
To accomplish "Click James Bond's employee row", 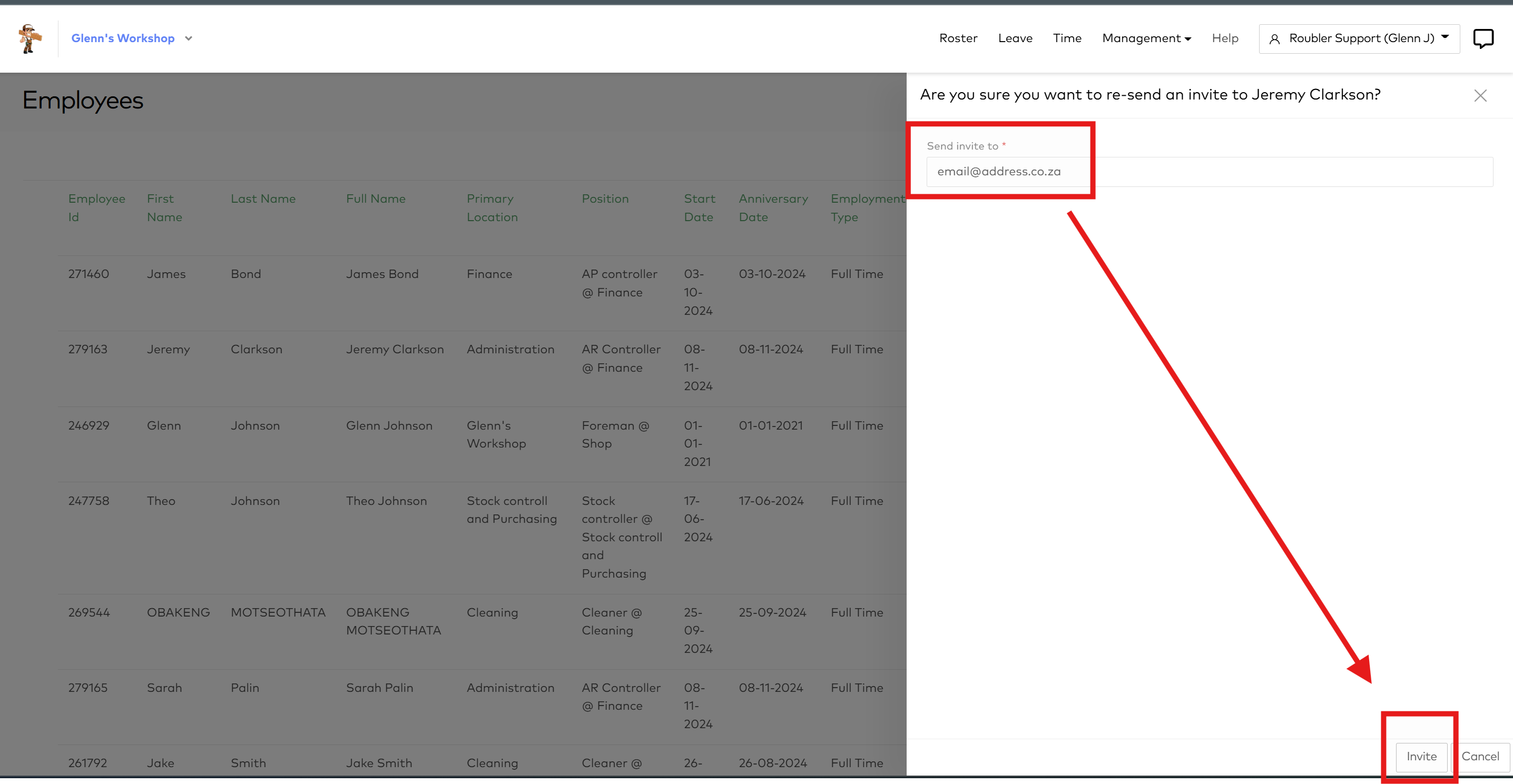I will [382, 273].
